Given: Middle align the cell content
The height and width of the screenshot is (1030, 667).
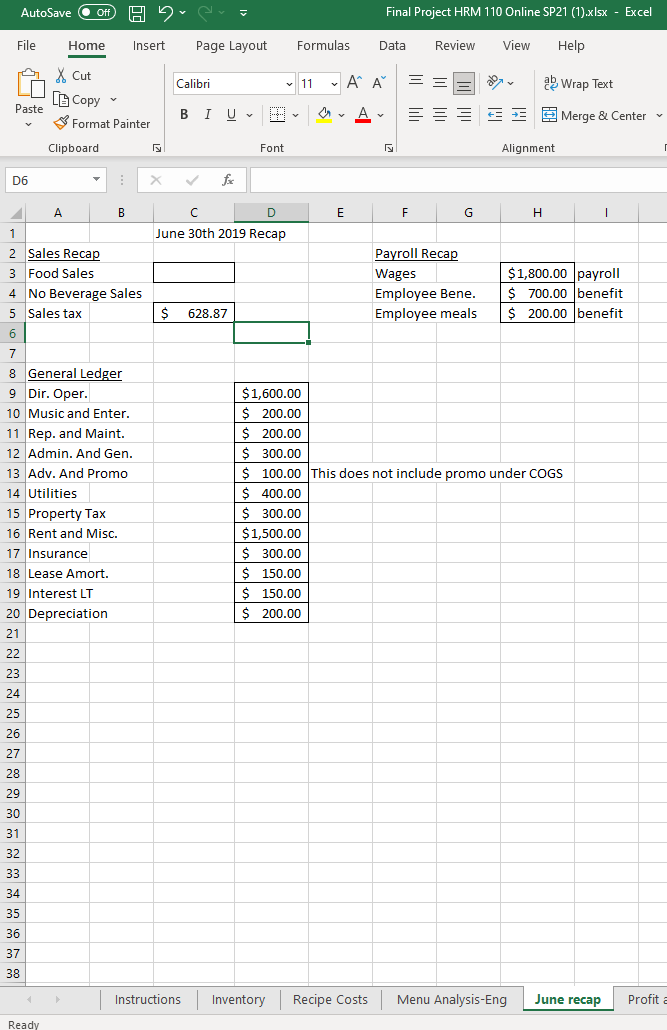Looking at the screenshot, I should click(440, 83).
